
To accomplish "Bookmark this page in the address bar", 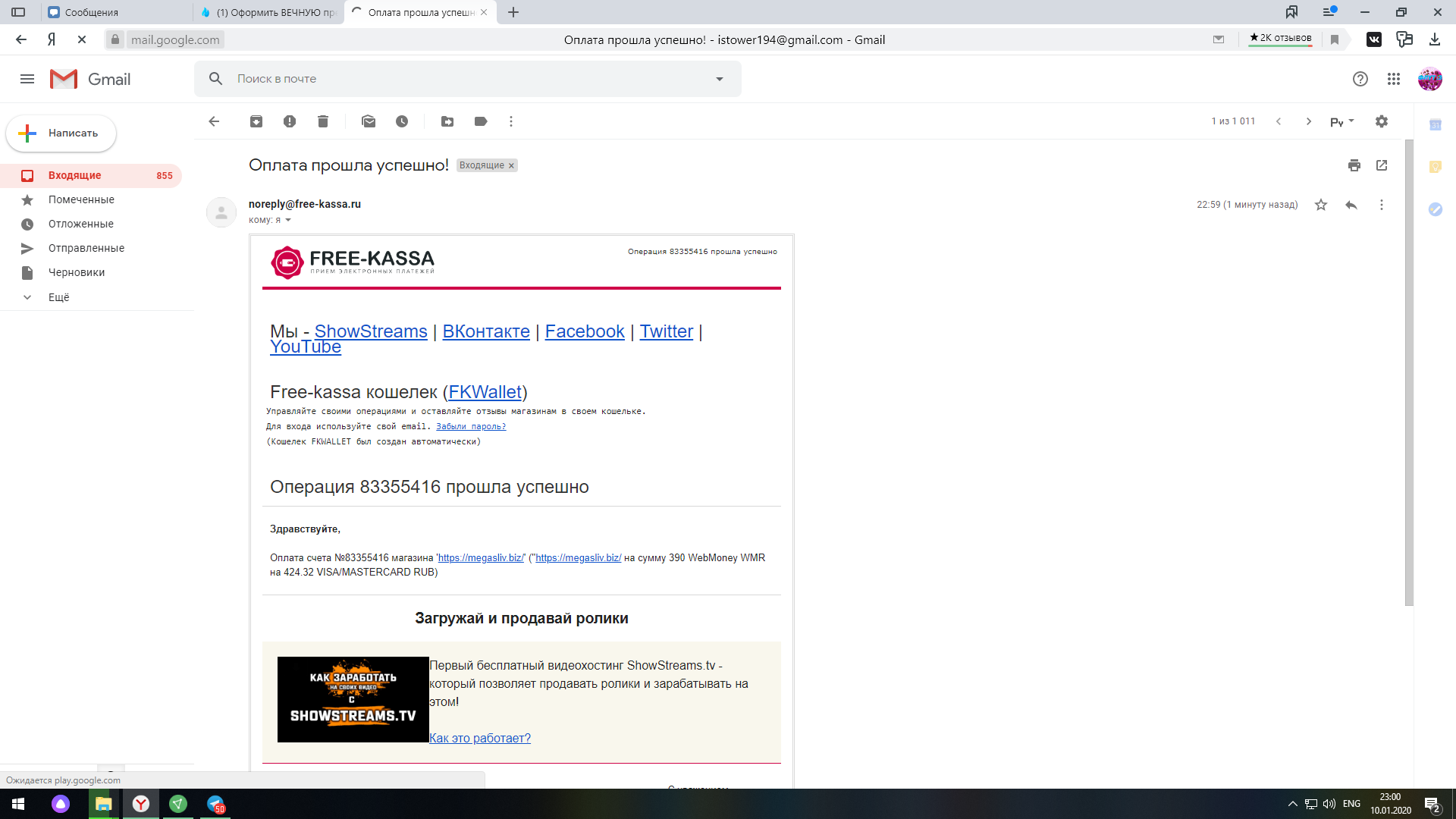I will 1335,39.
